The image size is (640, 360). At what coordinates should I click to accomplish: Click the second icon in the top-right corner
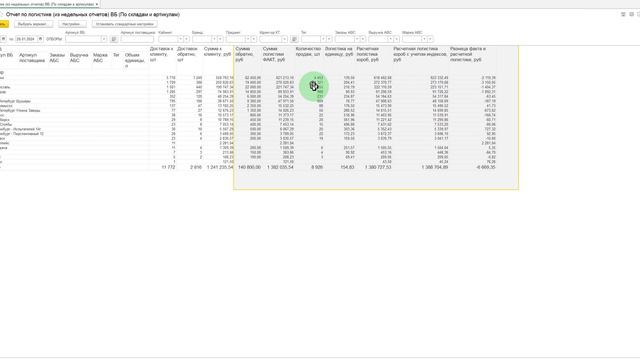click(x=631, y=14)
